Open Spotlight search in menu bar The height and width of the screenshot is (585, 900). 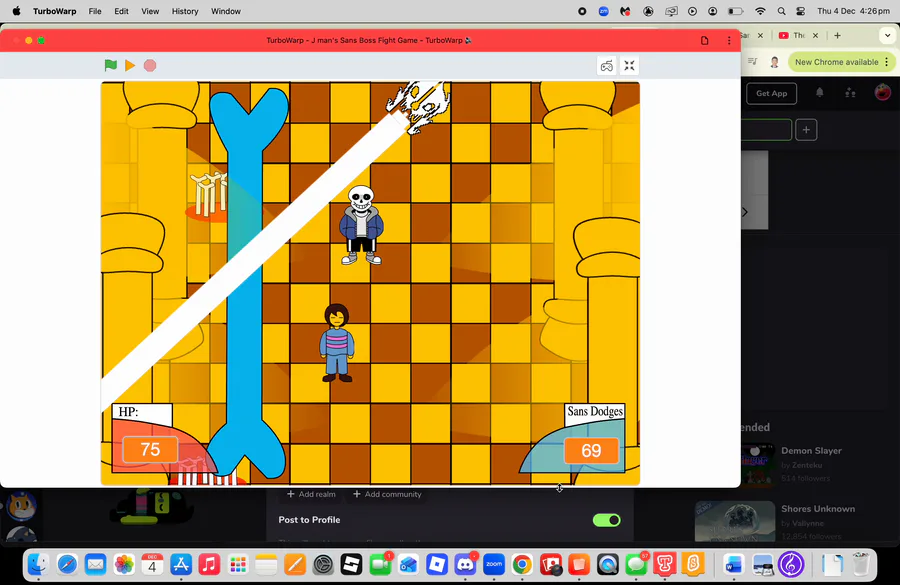pos(781,11)
